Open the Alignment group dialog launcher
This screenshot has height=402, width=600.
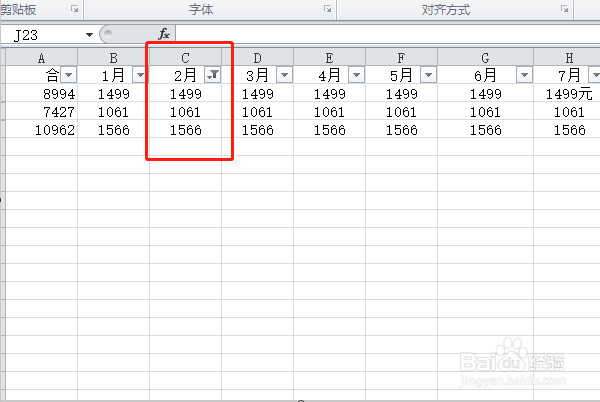point(564,9)
